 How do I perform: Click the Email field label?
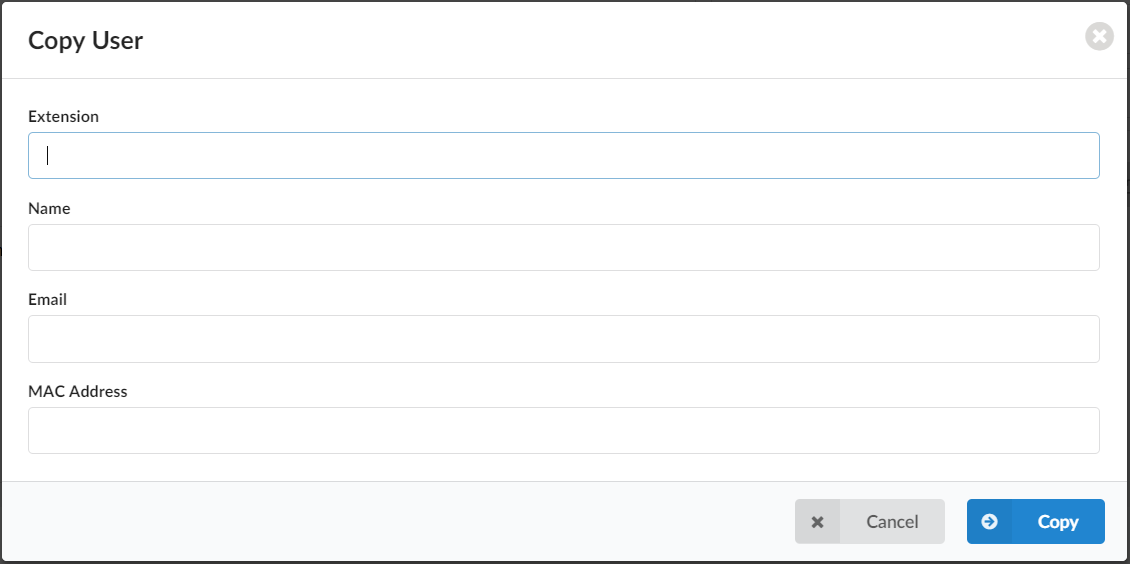tap(47, 299)
